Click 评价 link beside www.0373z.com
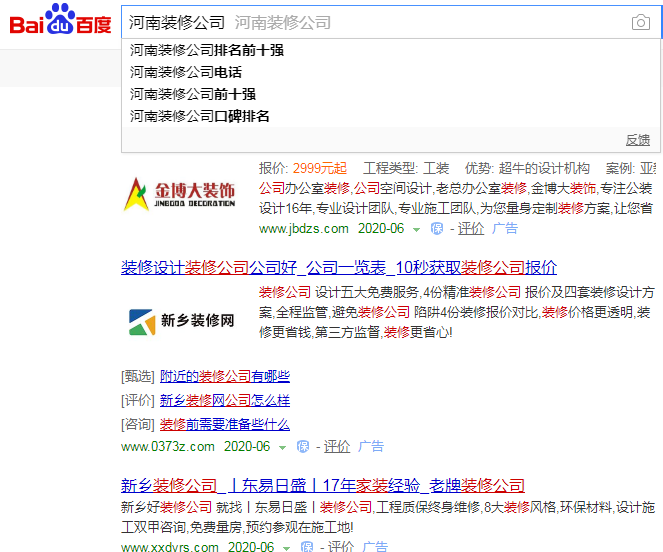The width and height of the screenshot is (663, 552). click(337, 447)
